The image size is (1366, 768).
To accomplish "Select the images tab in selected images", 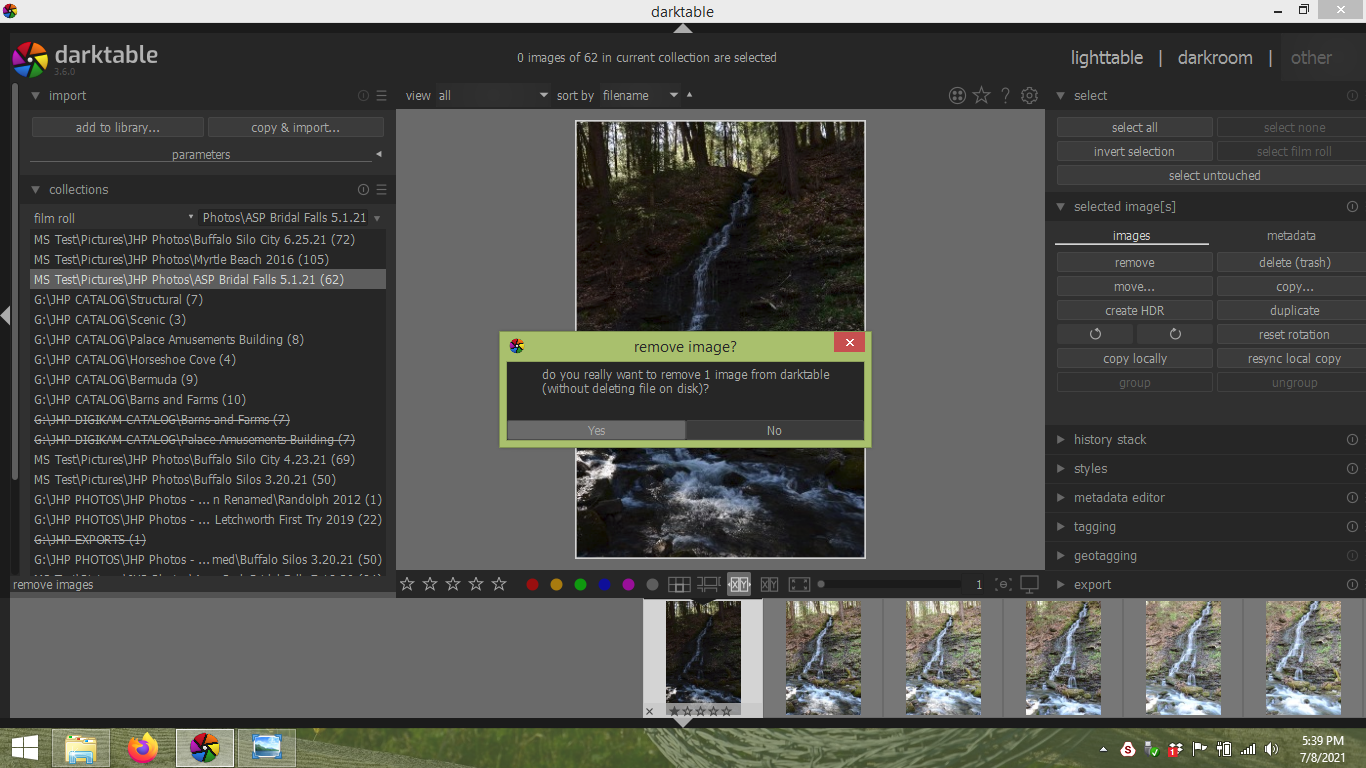I will (1131, 236).
